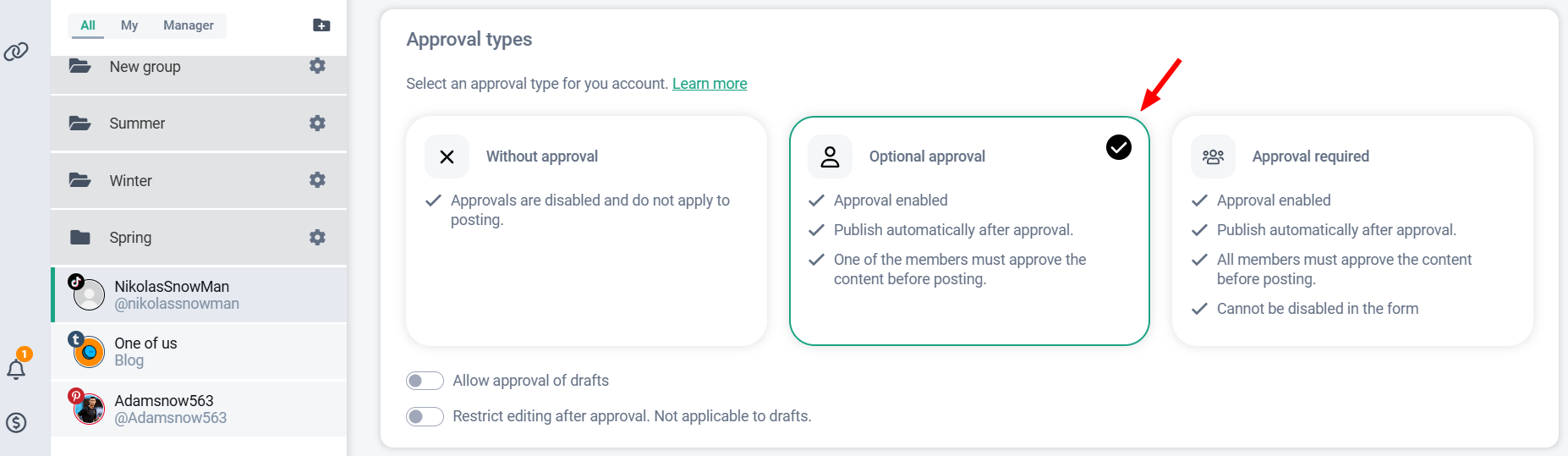Open settings gear for New group
The height and width of the screenshot is (456, 1568).
tap(317, 66)
